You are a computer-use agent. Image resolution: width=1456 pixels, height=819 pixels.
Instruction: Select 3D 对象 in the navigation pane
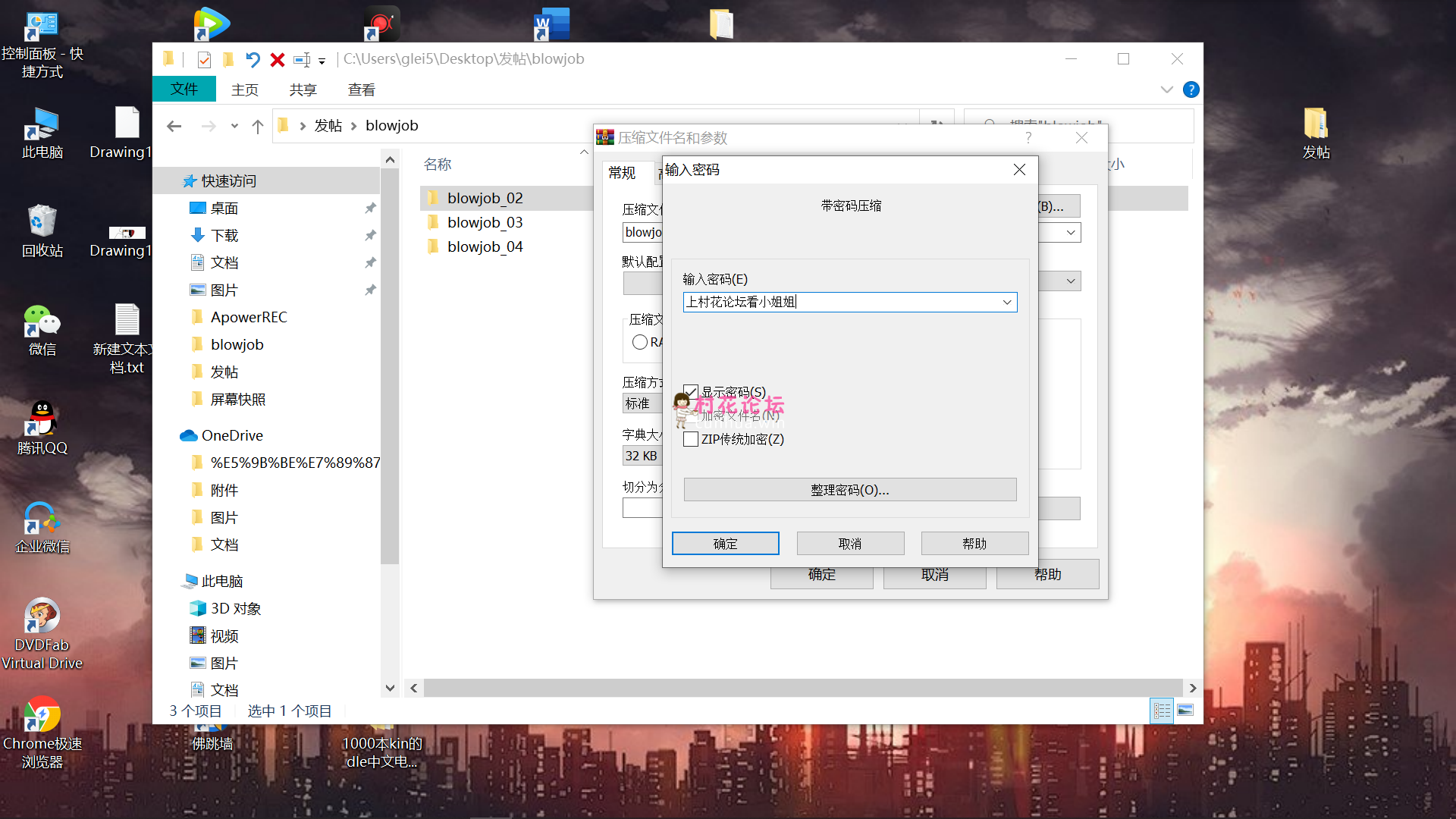(x=224, y=608)
